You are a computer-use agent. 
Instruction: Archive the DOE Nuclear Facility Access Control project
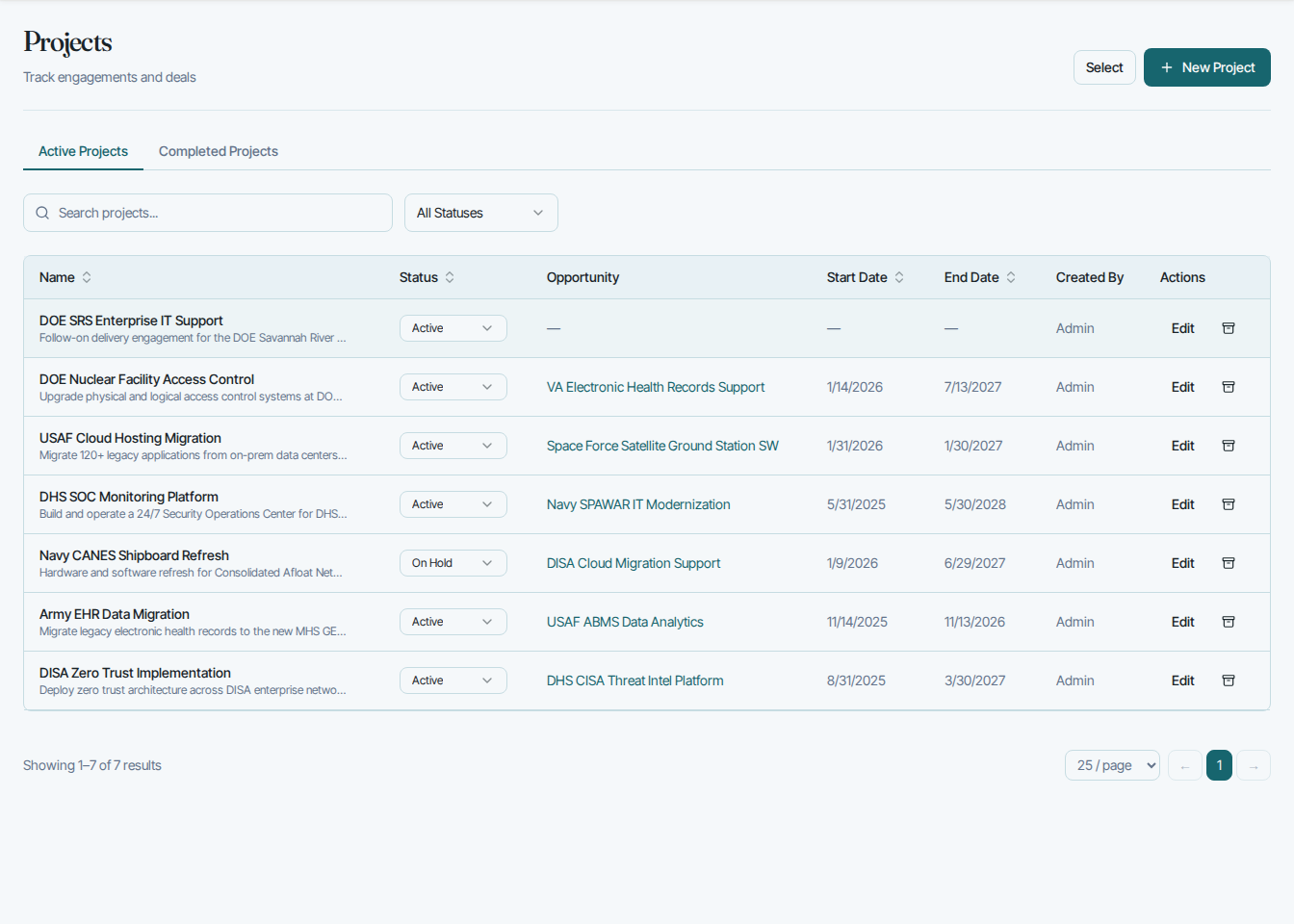tap(1229, 387)
